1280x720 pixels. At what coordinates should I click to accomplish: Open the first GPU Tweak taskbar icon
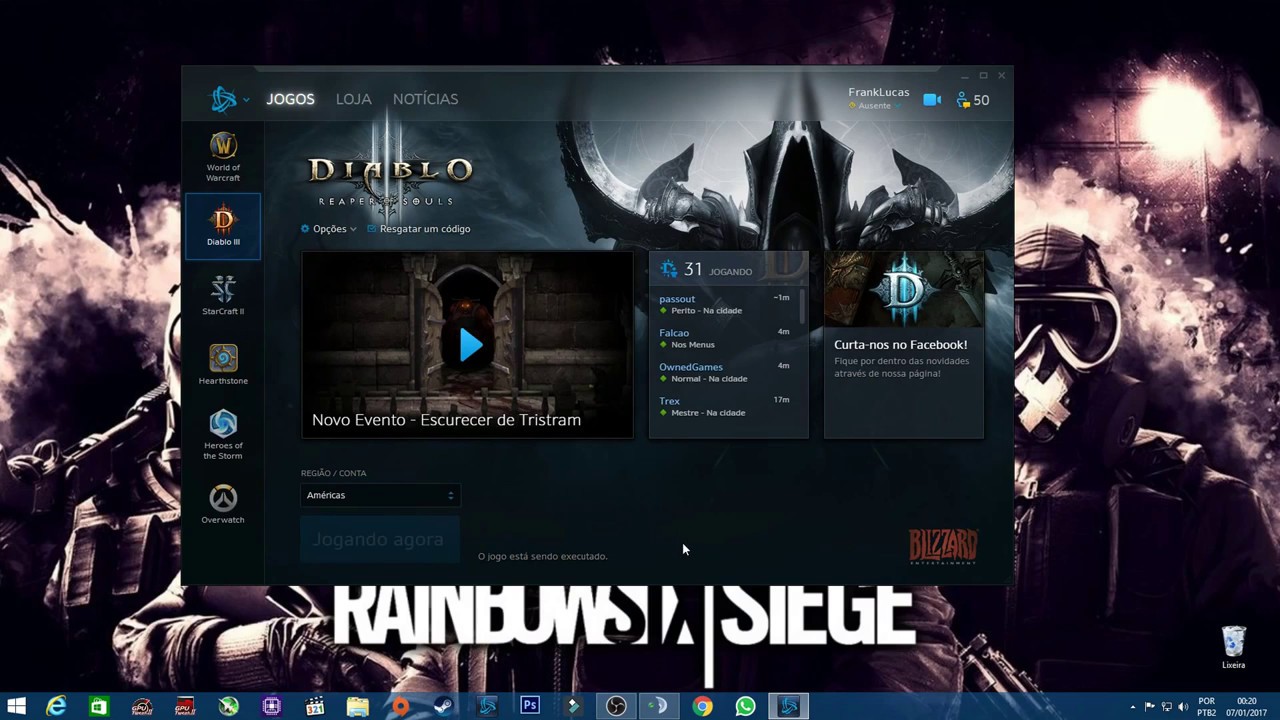coord(141,706)
